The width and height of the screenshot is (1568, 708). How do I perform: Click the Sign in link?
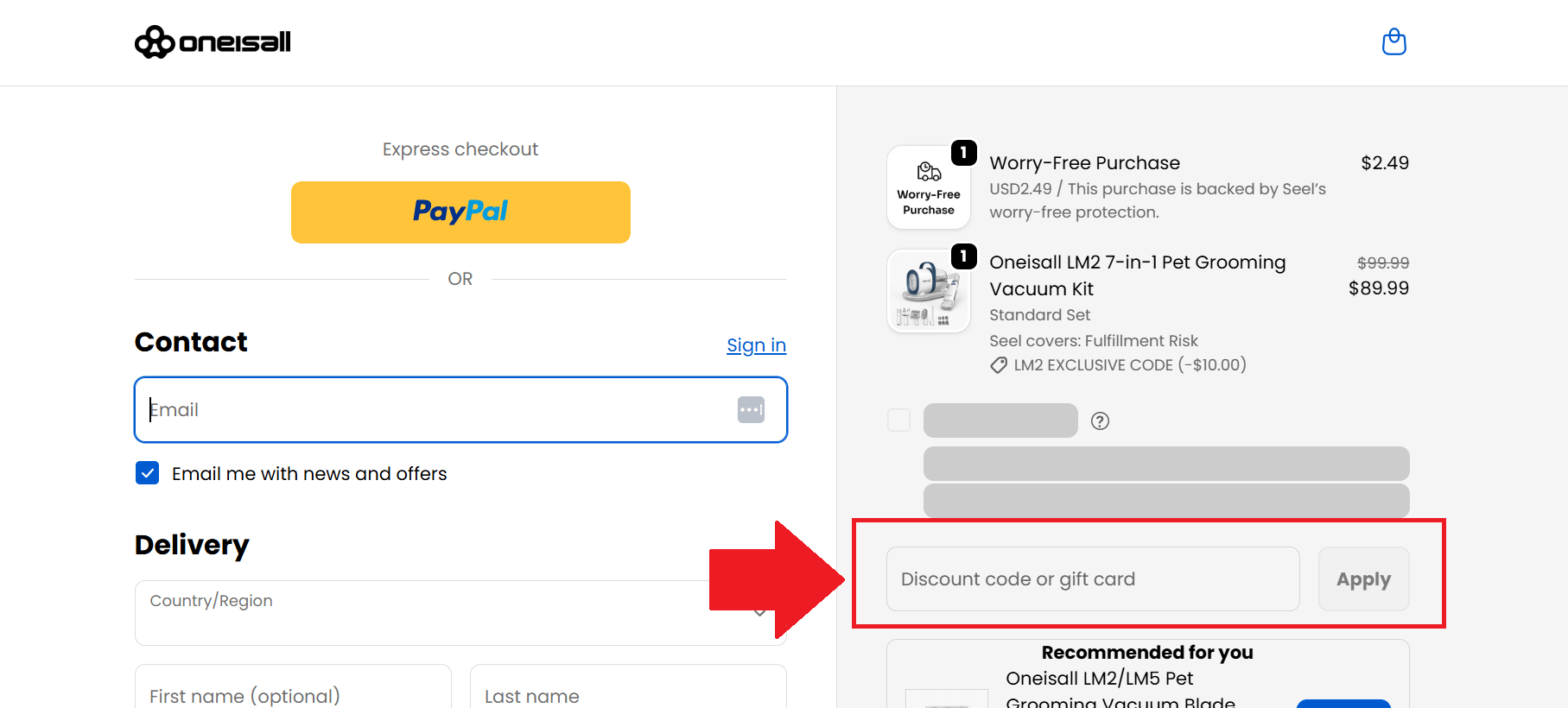(x=756, y=345)
